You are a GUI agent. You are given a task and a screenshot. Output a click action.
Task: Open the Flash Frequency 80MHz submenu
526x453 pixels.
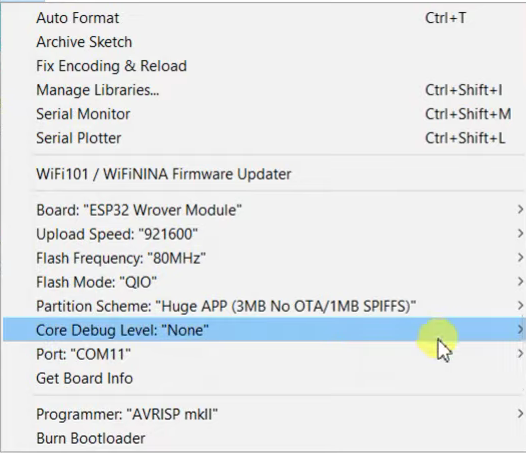(x=264, y=258)
